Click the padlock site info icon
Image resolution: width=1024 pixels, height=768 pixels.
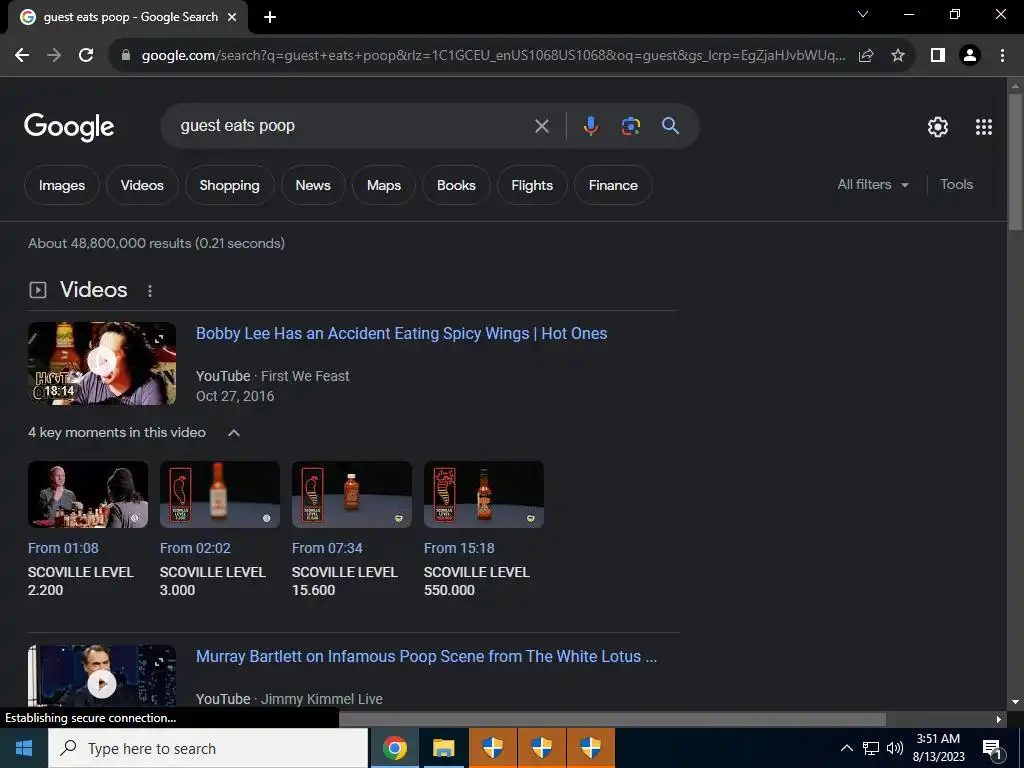[126, 56]
